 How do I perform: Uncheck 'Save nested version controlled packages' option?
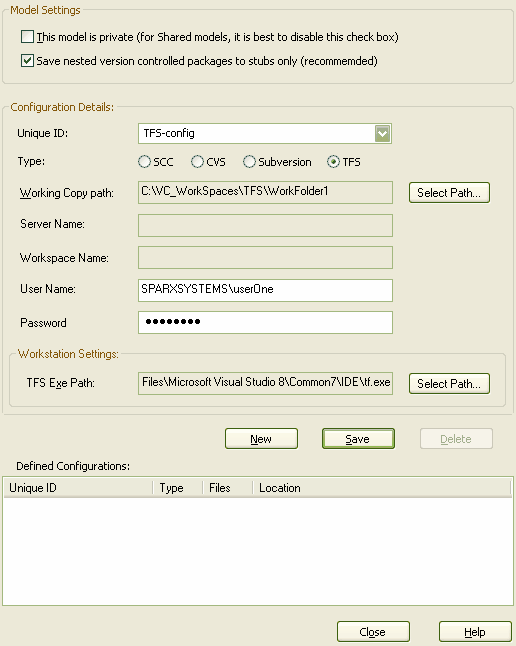point(28,61)
